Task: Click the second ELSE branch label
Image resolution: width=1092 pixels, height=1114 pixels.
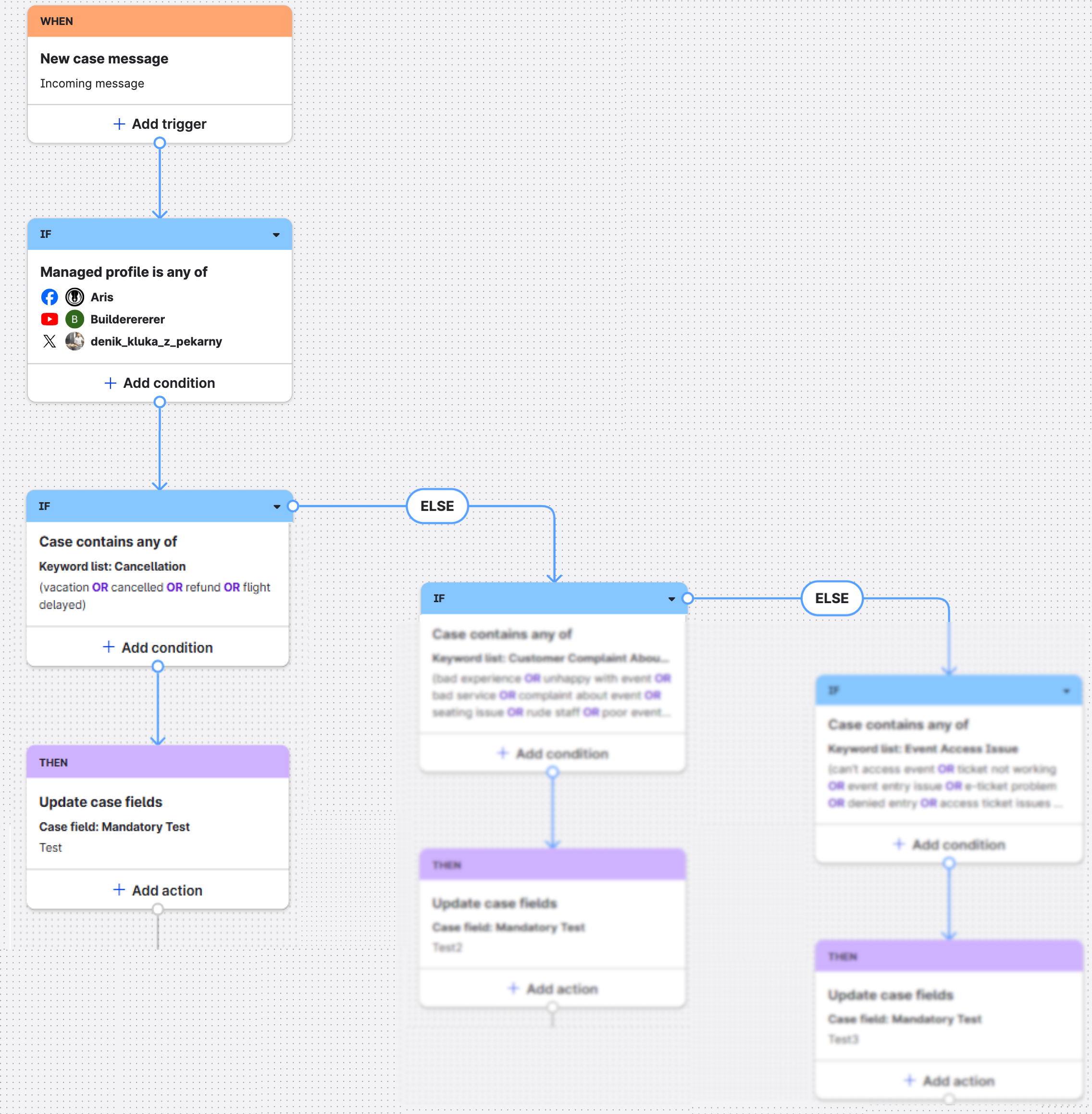Action: click(831, 598)
